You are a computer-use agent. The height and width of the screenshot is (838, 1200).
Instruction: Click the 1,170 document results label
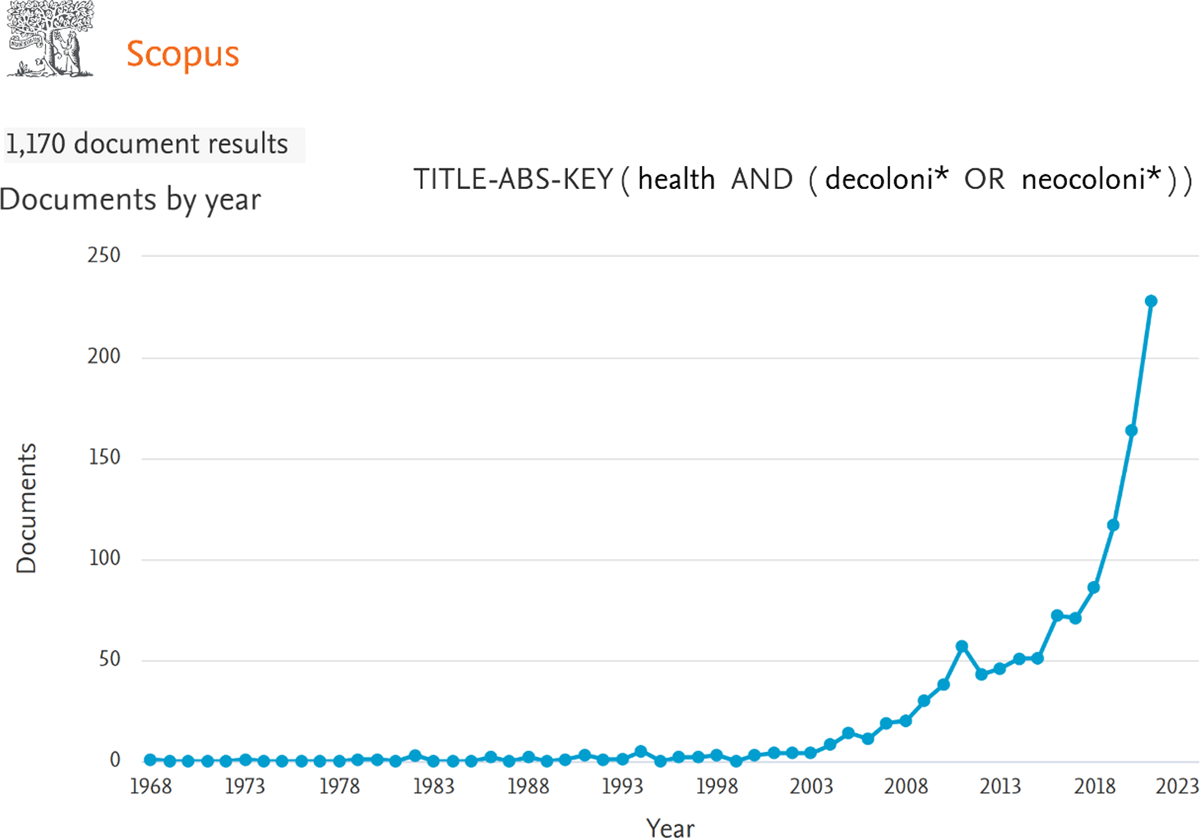point(147,144)
